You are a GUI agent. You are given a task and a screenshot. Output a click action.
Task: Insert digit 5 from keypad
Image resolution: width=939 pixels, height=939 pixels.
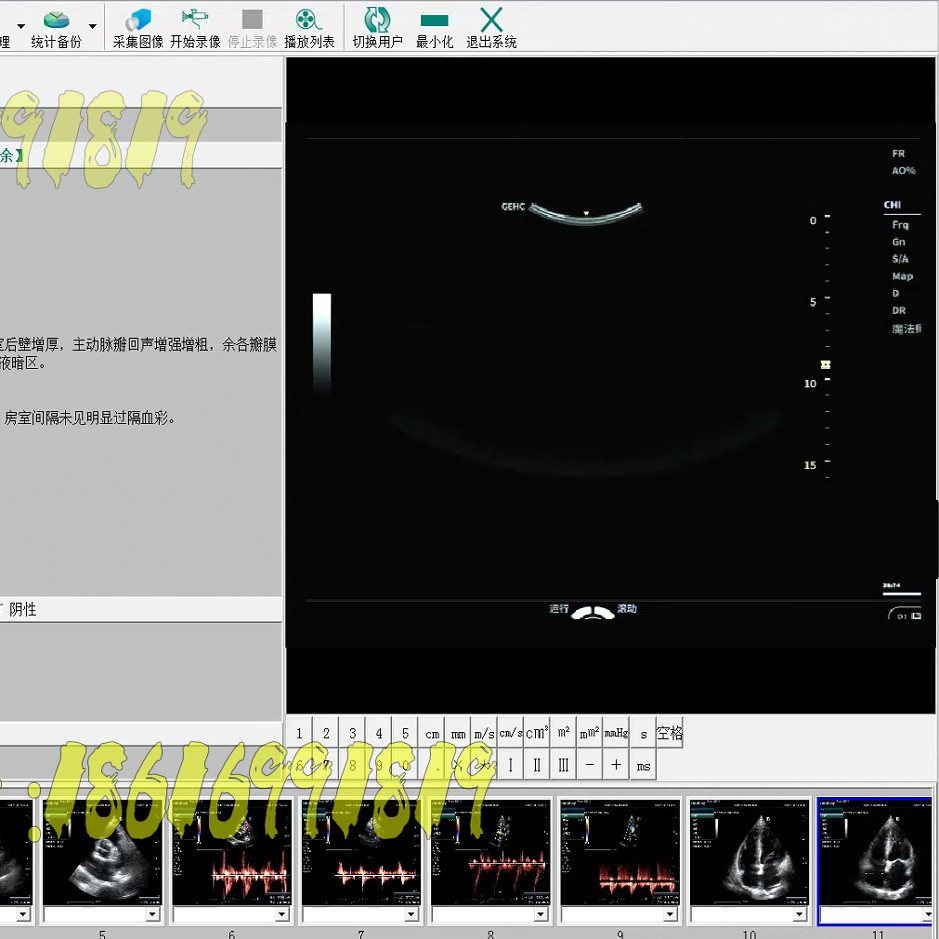click(x=405, y=733)
